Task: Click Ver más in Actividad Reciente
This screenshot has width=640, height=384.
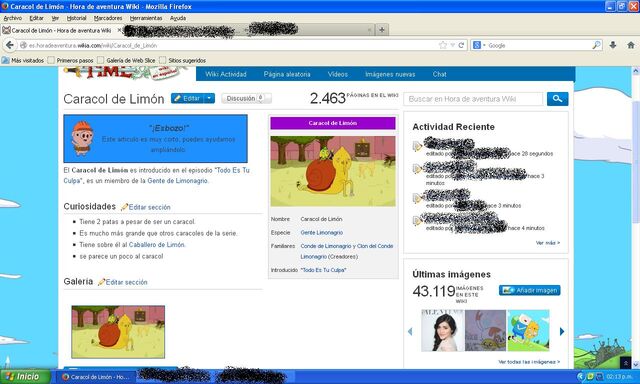Action: point(548,243)
